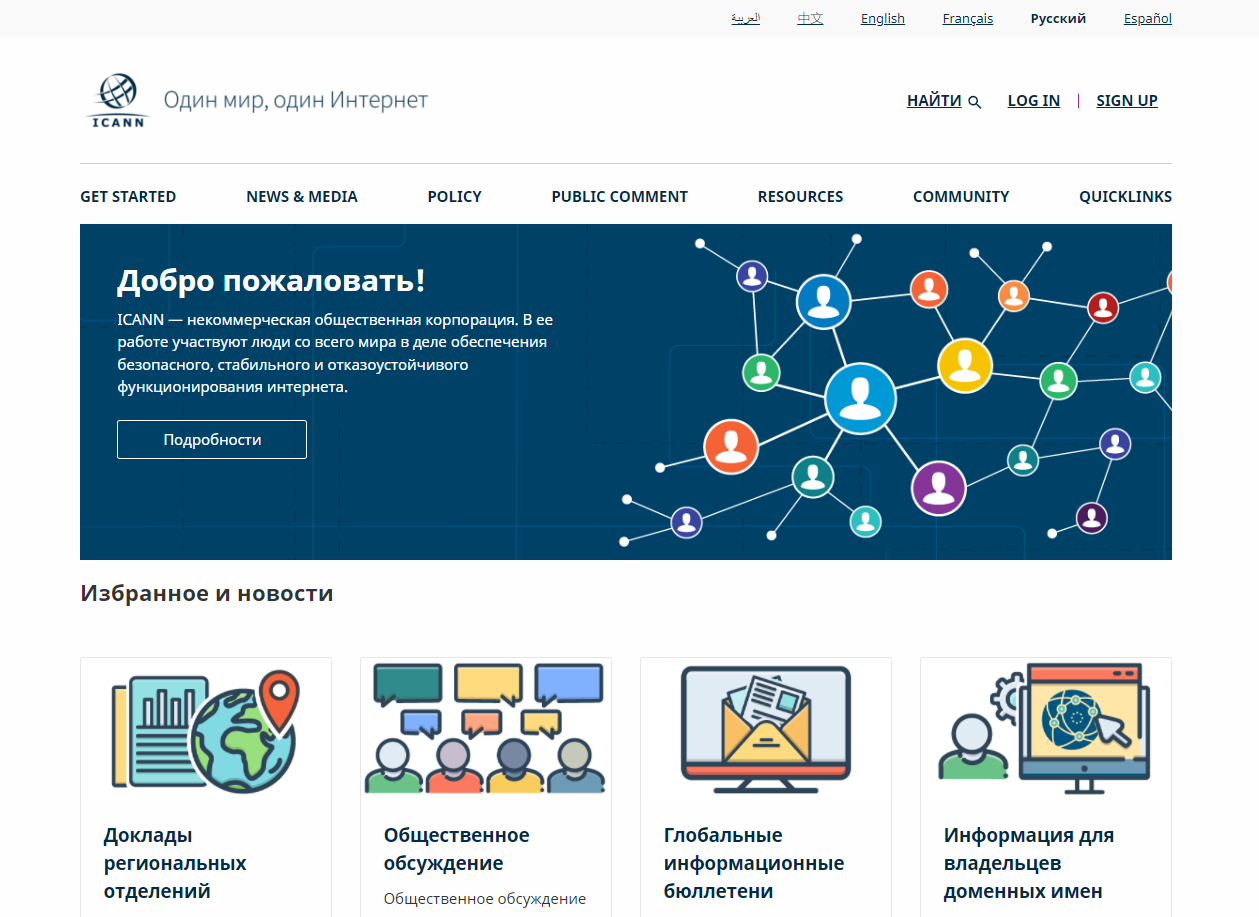The height and width of the screenshot is (917, 1259).
Task: Click the speech bubbles public comment illustration
Action: (x=486, y=730)
